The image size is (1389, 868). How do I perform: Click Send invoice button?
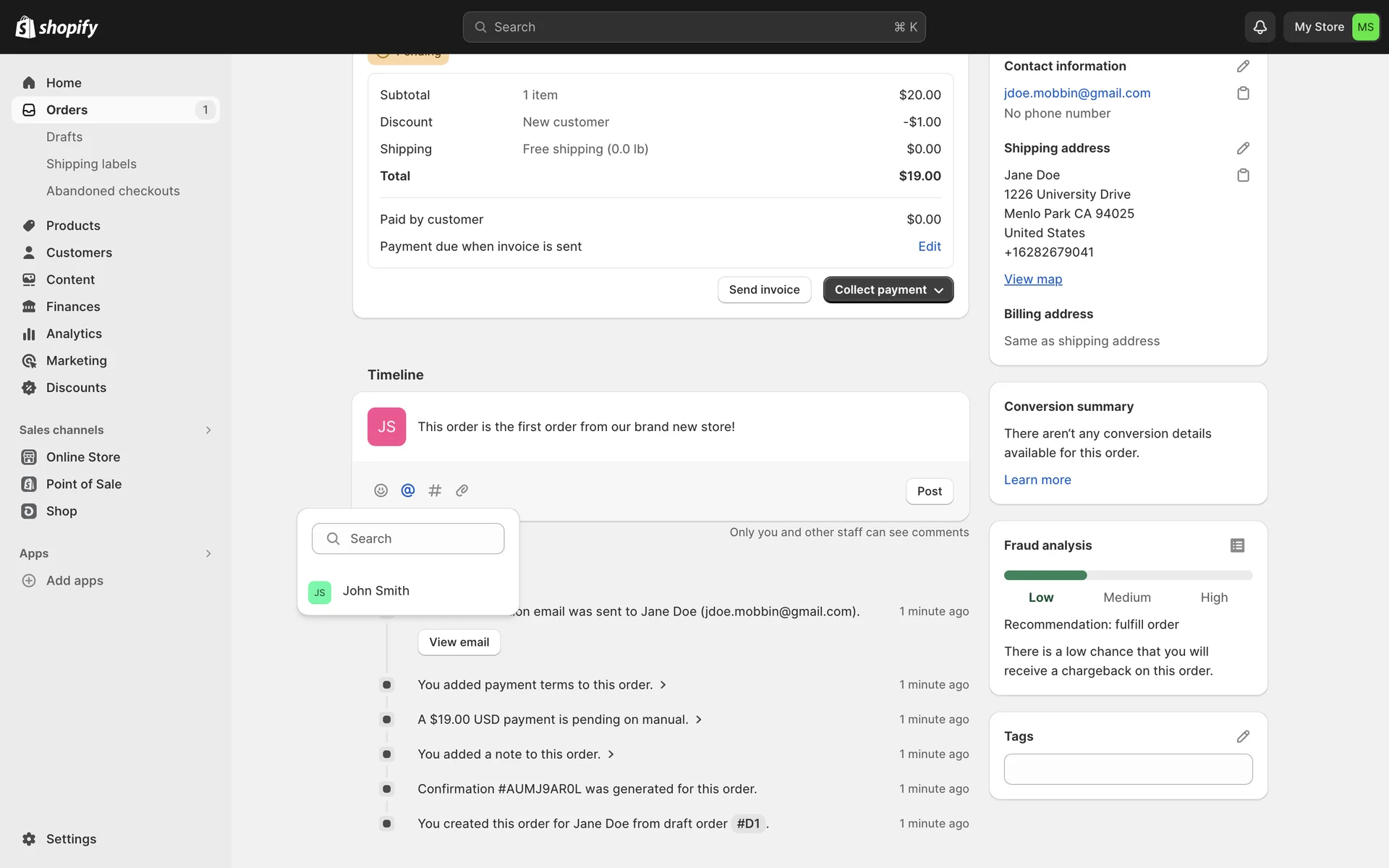pyautogui.click(x=764, y=289)
